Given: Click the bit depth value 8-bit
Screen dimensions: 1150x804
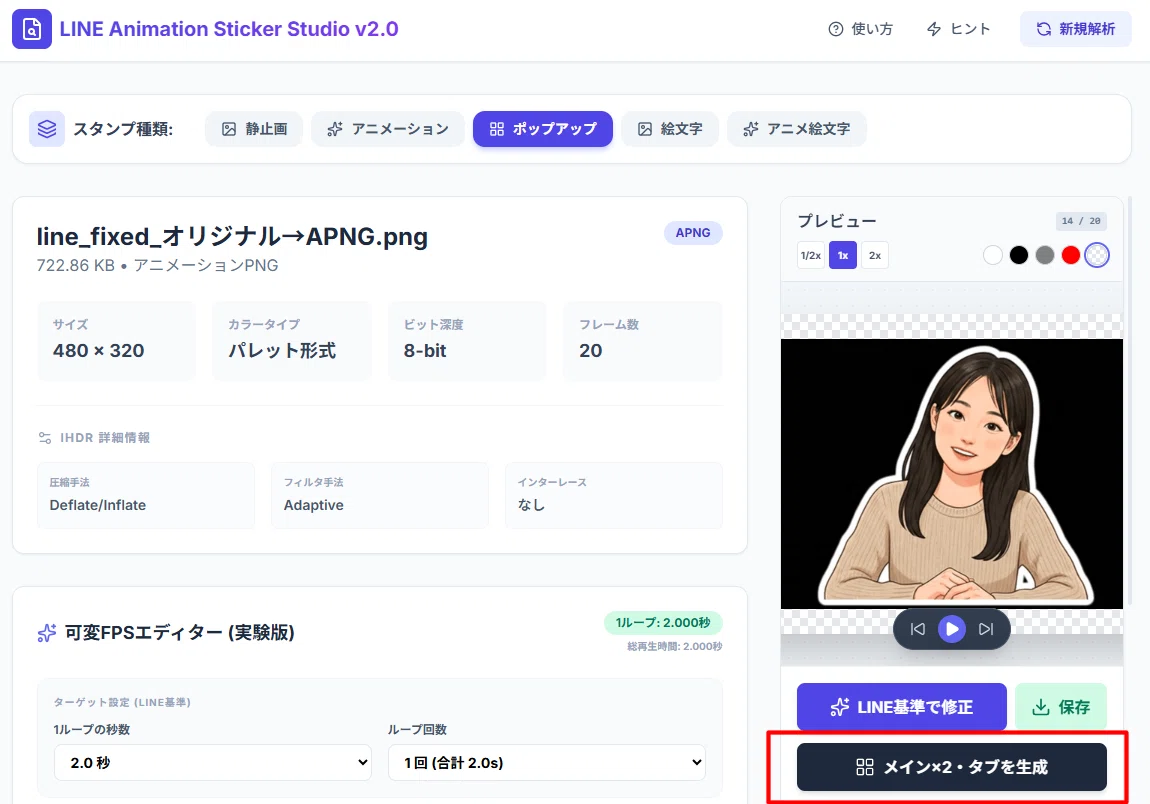Looking at the screenshot, I should [425, 351].
